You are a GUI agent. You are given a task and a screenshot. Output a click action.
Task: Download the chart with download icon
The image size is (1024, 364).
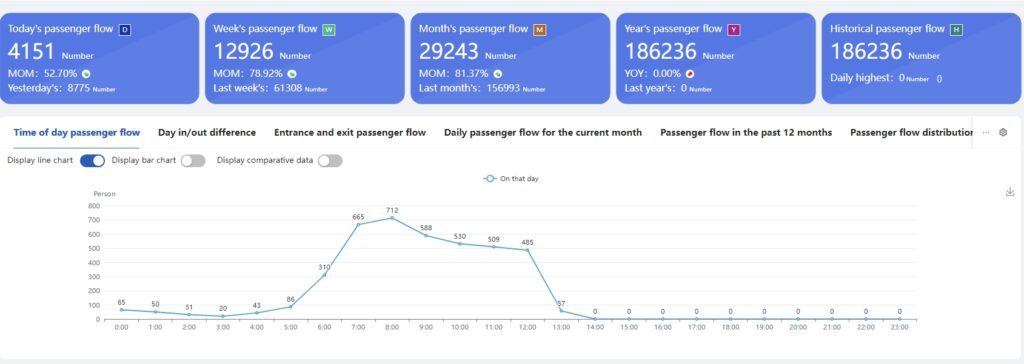[1010, 191]
